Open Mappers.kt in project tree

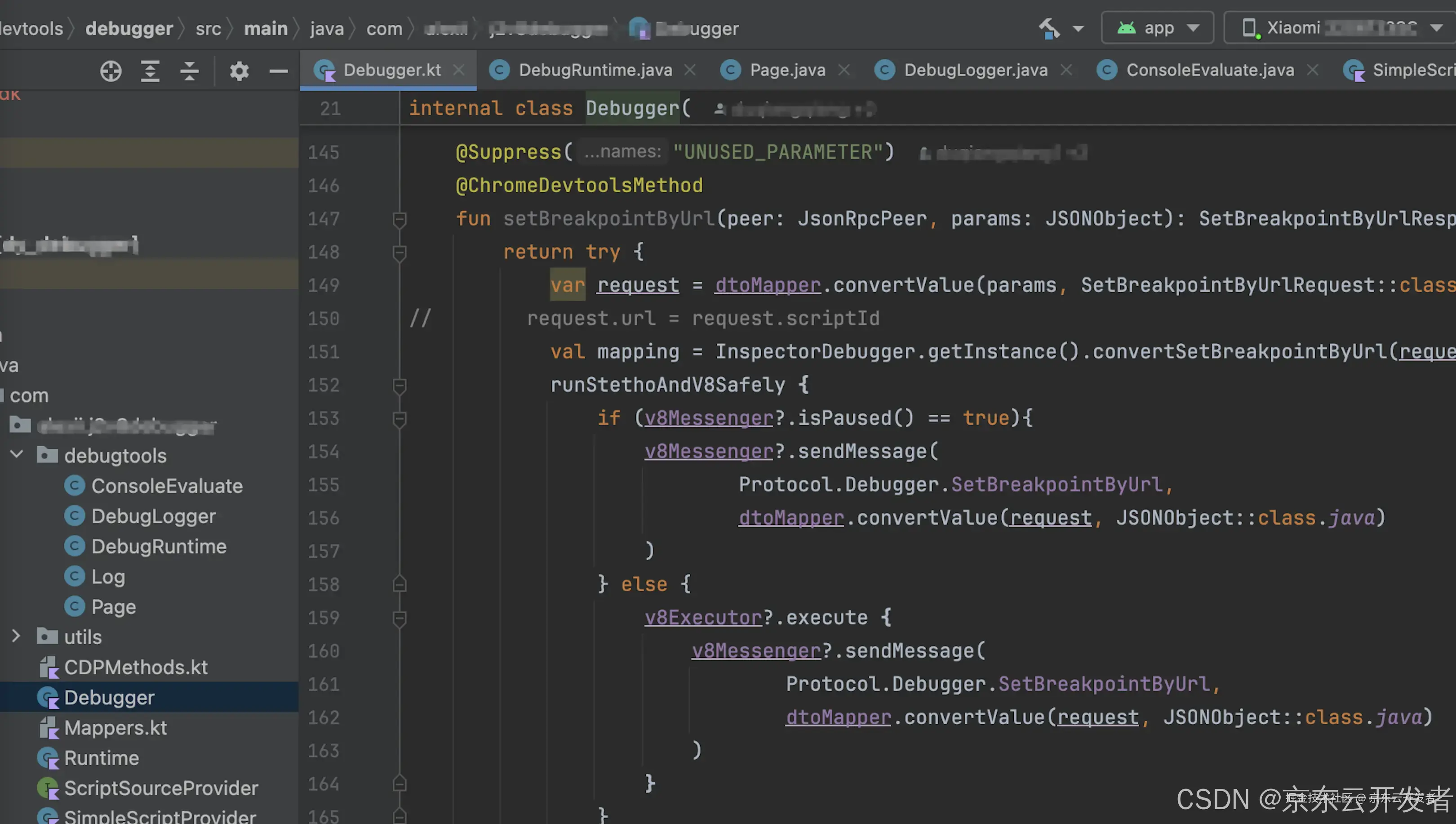click(x=115, y=727)
